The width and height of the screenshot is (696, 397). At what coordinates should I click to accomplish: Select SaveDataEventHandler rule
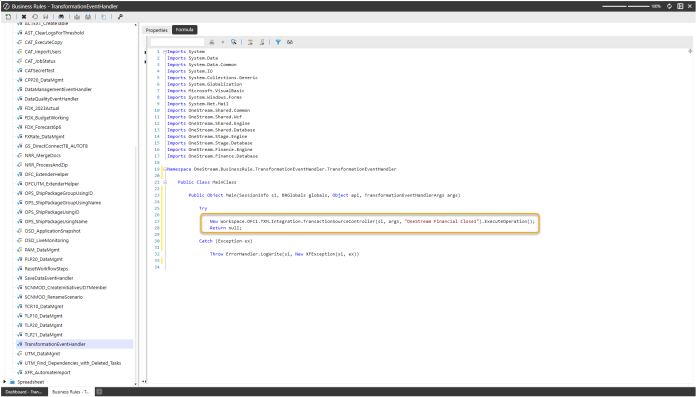(49, 278)
